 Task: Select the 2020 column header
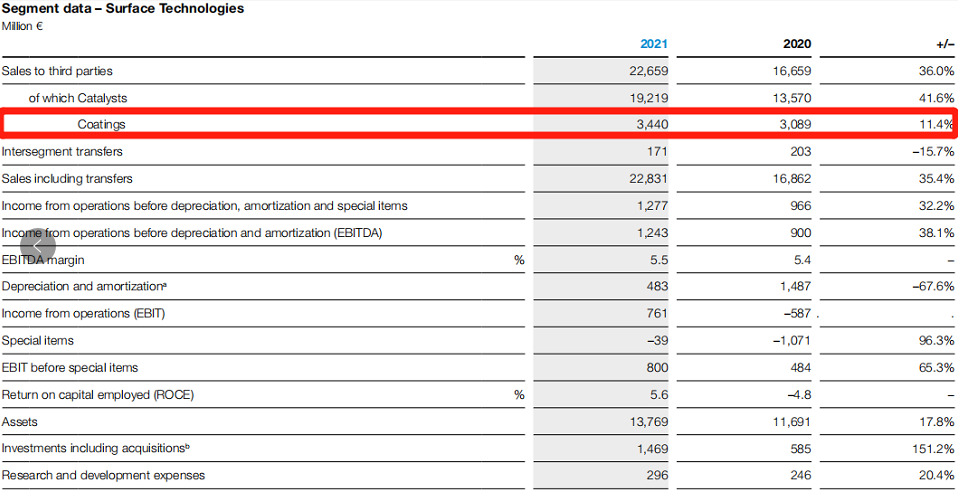797,44
